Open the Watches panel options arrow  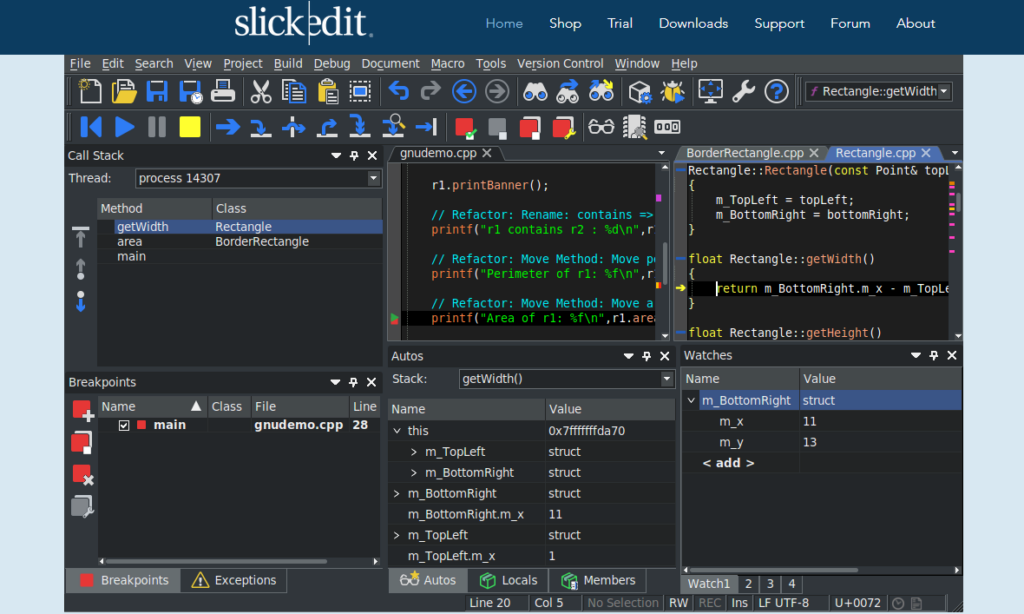pos(916,355)
